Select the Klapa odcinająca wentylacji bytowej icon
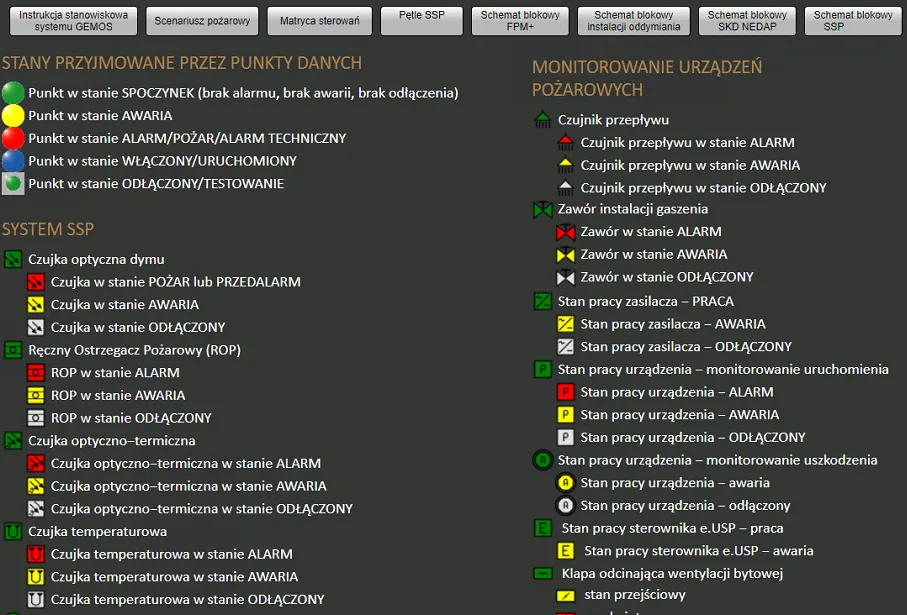Screen dimensions: 907x615 pos(541,574)
